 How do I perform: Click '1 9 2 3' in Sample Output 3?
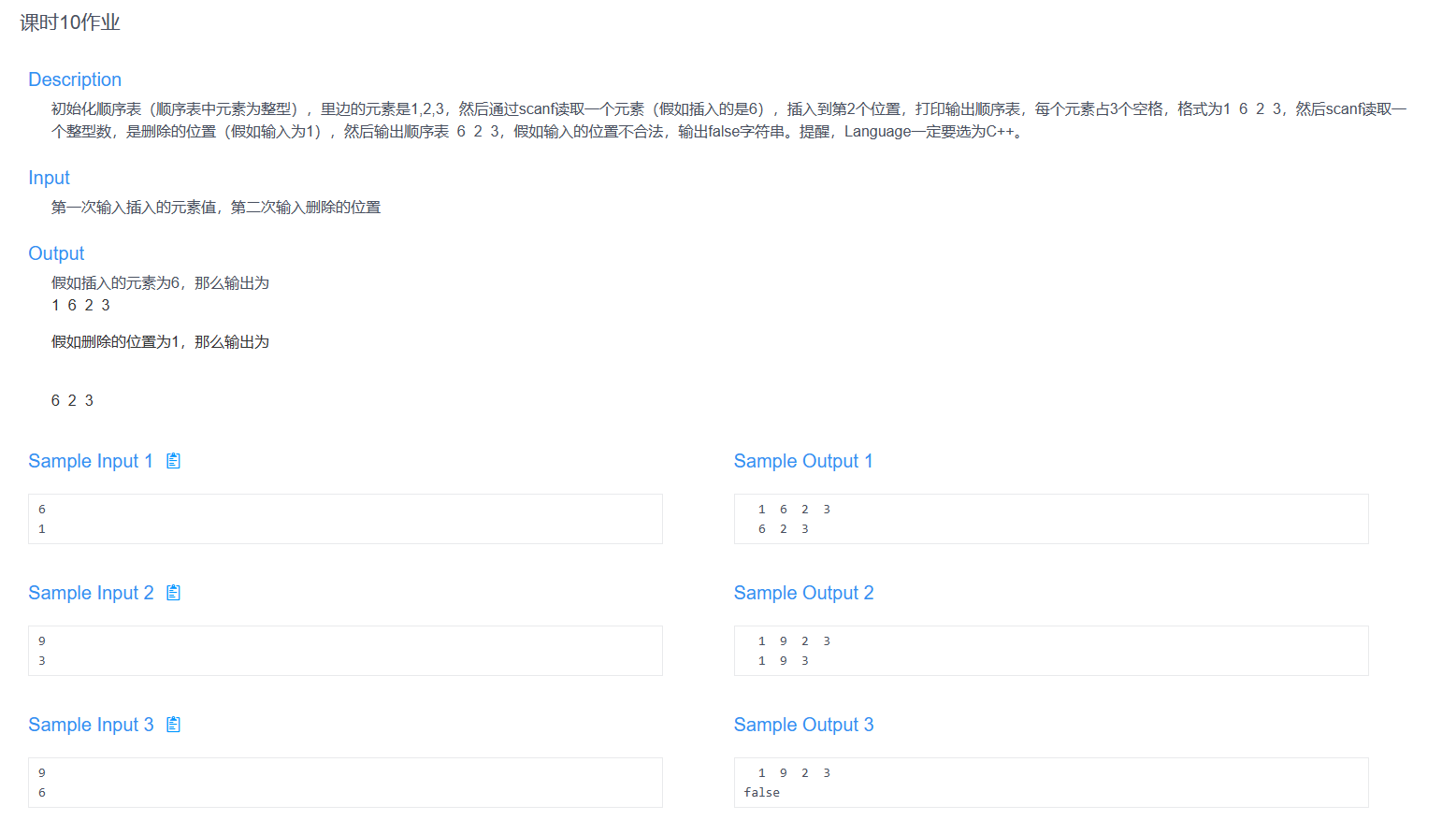point(794,773)
